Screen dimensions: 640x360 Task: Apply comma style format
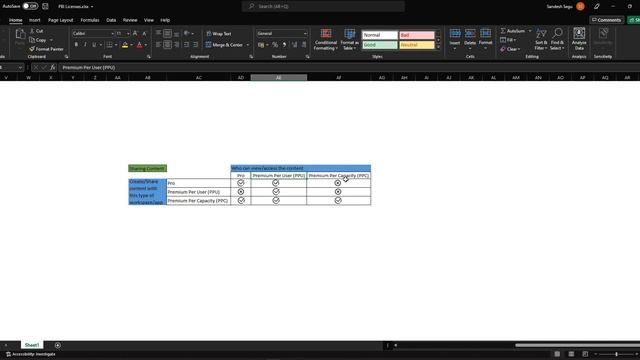pos(284,45)
